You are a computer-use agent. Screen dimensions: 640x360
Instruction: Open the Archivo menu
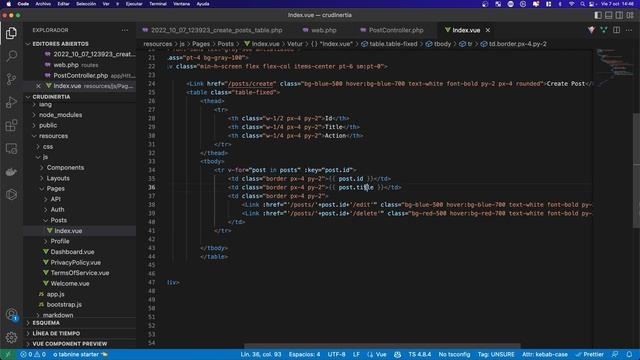43,4
